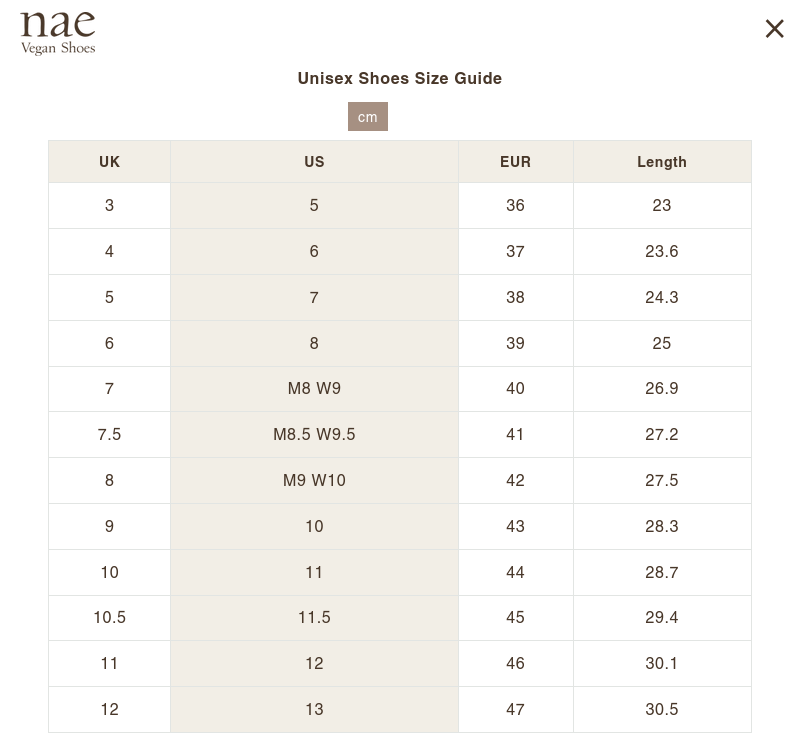Click the M8.5 W9.5 US size cell
Screen dimensions: 800x752
pyautogui.click(x=314, y=434)
